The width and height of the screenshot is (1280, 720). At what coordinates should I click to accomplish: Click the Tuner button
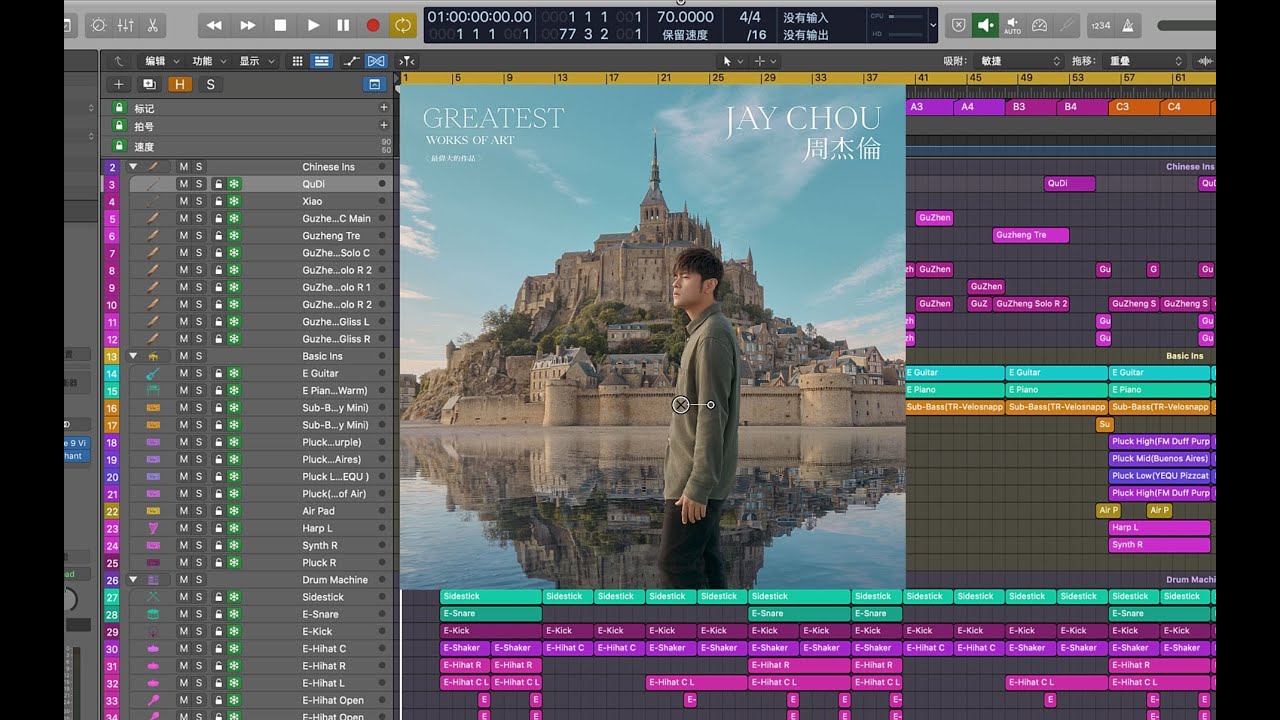point(1068,25)
